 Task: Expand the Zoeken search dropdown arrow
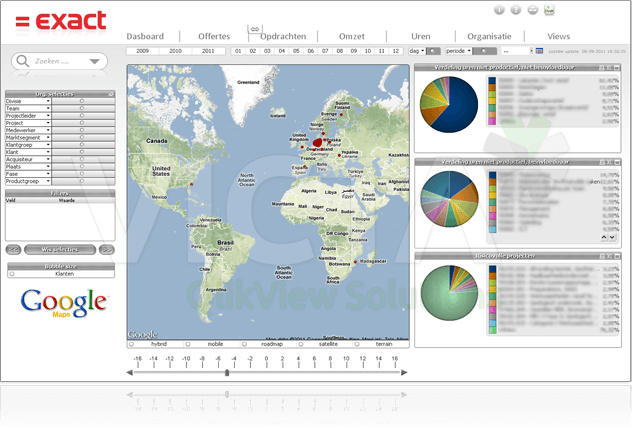(95, 62)
